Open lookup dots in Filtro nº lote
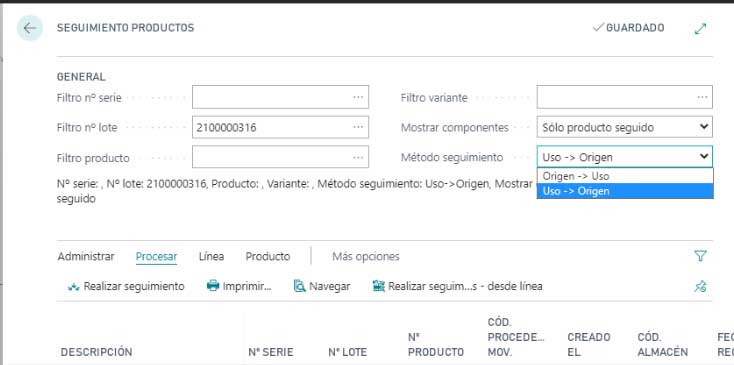The width and height of the screenshot is (734, 365). pyautogui.click(x=358, y=127)
